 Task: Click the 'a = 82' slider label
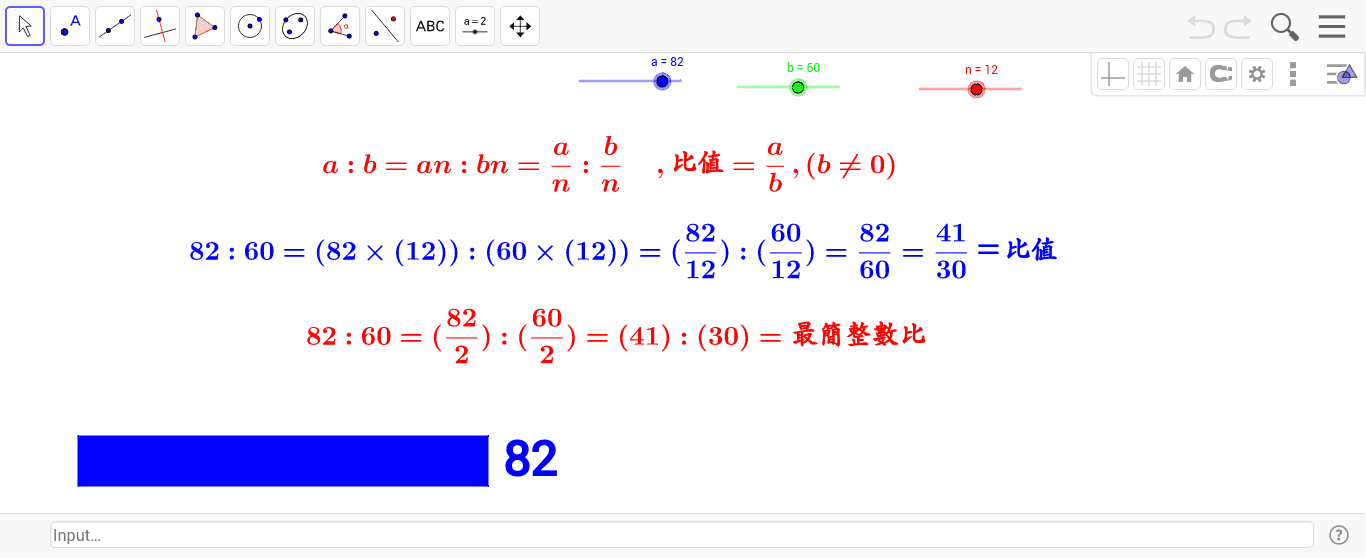pos(667,61)
